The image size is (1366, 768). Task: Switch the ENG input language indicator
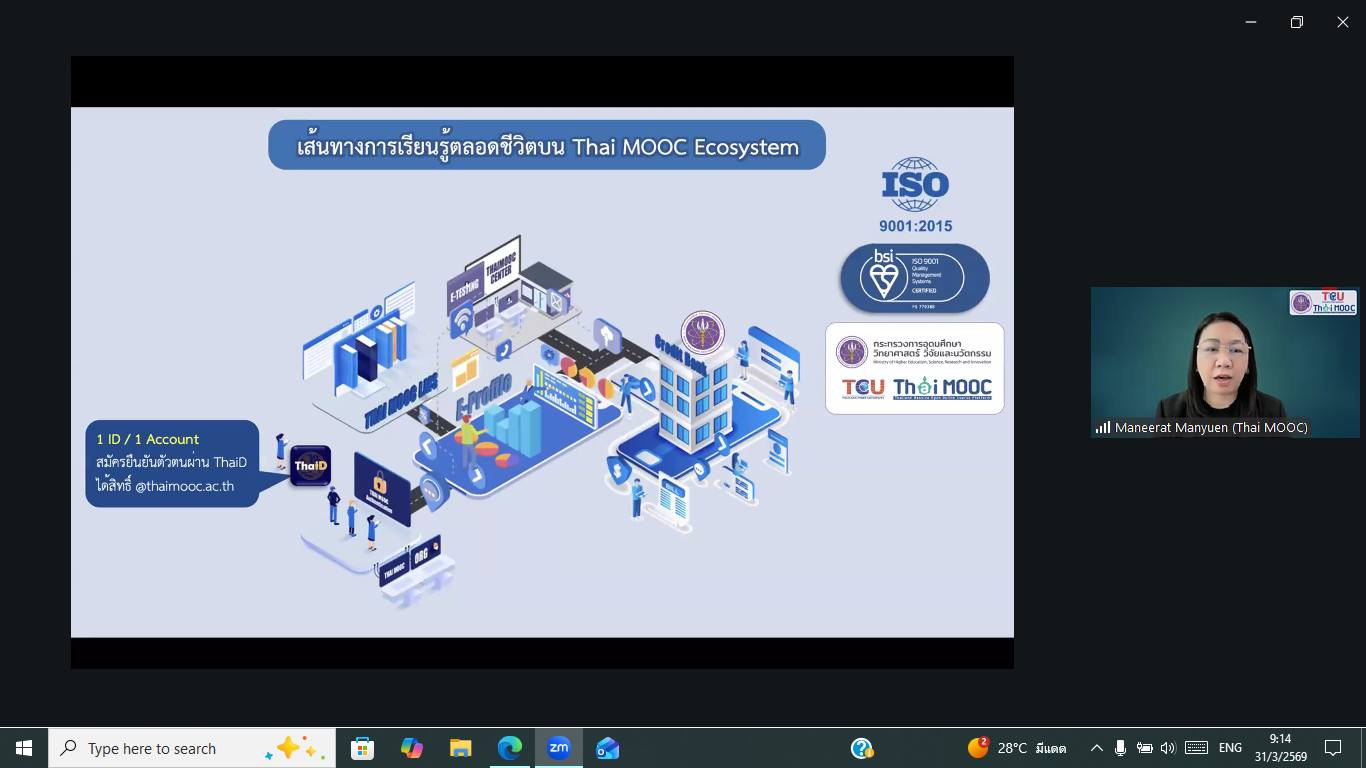pyautogui.click(x=1230, y=748)
